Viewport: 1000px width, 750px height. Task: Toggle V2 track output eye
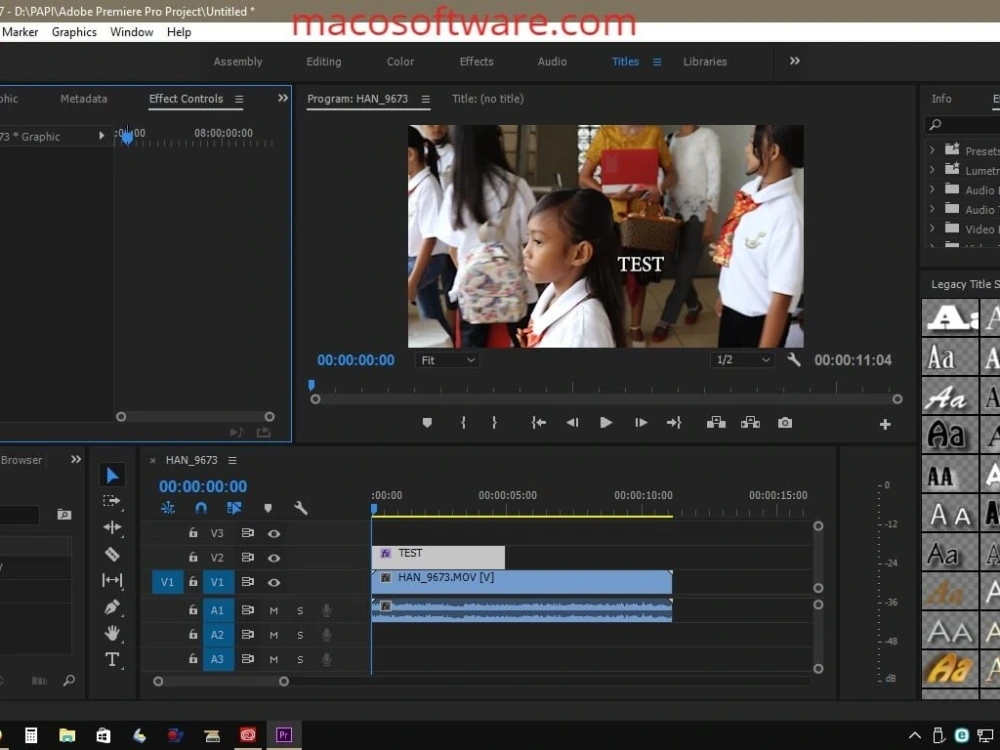274,558
